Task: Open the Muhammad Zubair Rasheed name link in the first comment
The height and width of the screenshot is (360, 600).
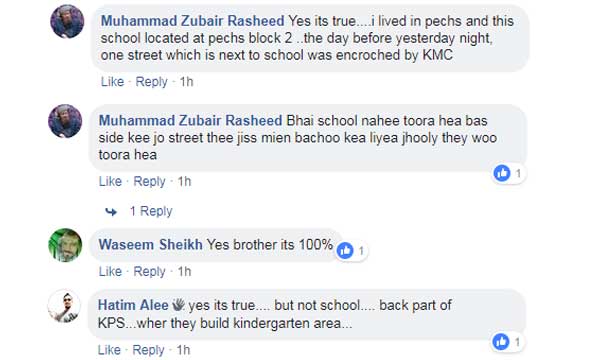Action: pyautogui.click(x=192, y=21)
